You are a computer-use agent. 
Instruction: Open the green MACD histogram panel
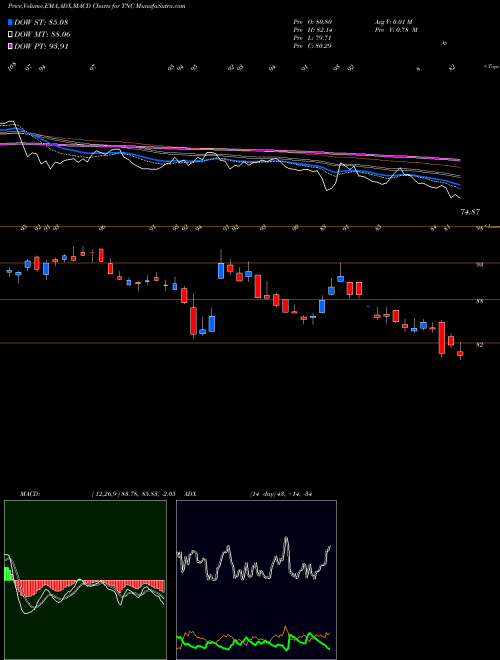point(85,580)
